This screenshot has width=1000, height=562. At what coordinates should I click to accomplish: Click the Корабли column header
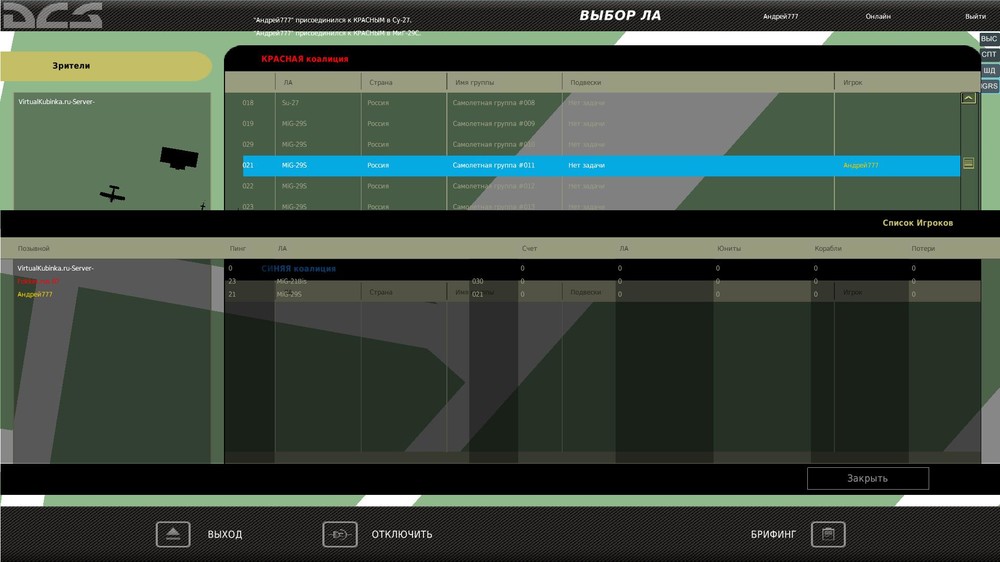[x=828, y=249]
